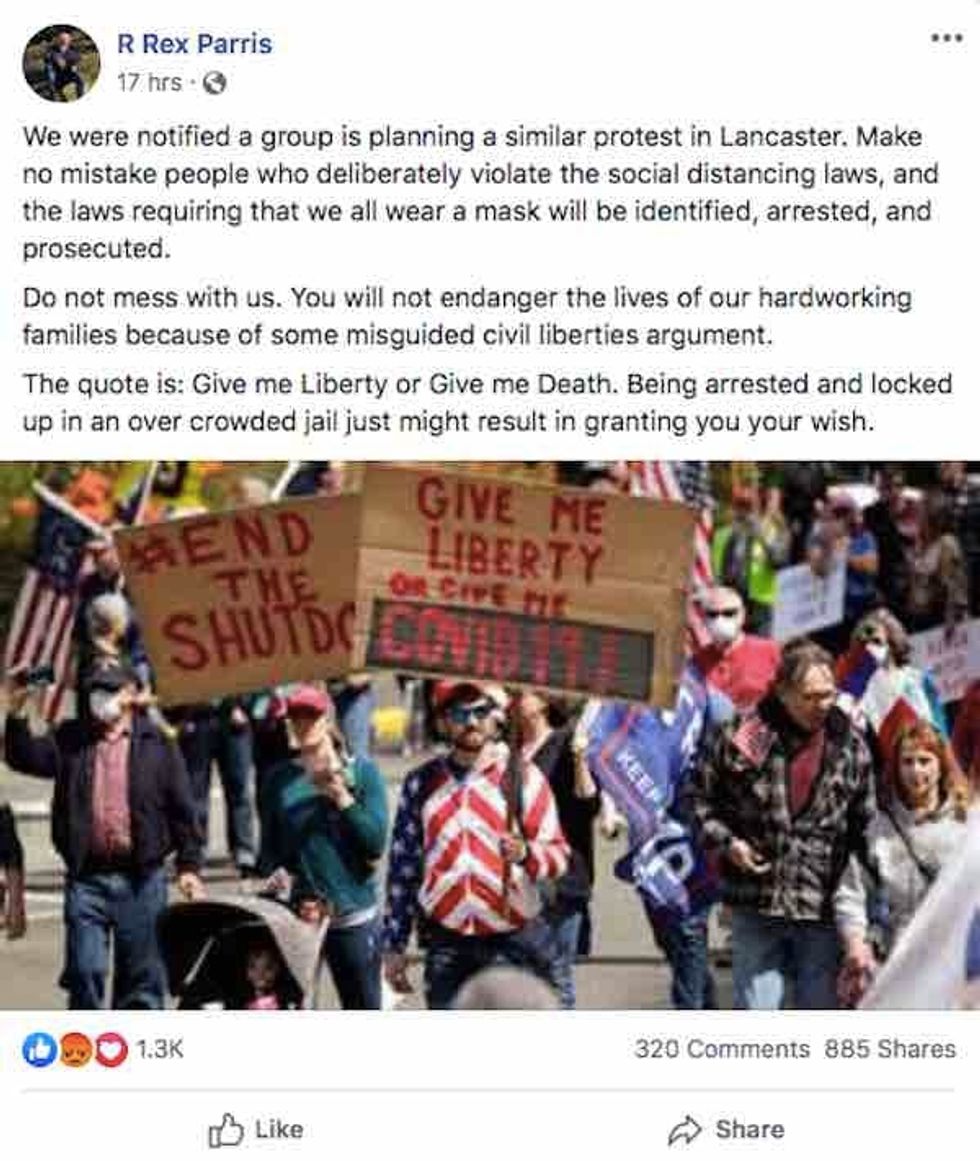
Task: Click the paragraph starting 'Do not mess with us'
Action: coord(468,316)
